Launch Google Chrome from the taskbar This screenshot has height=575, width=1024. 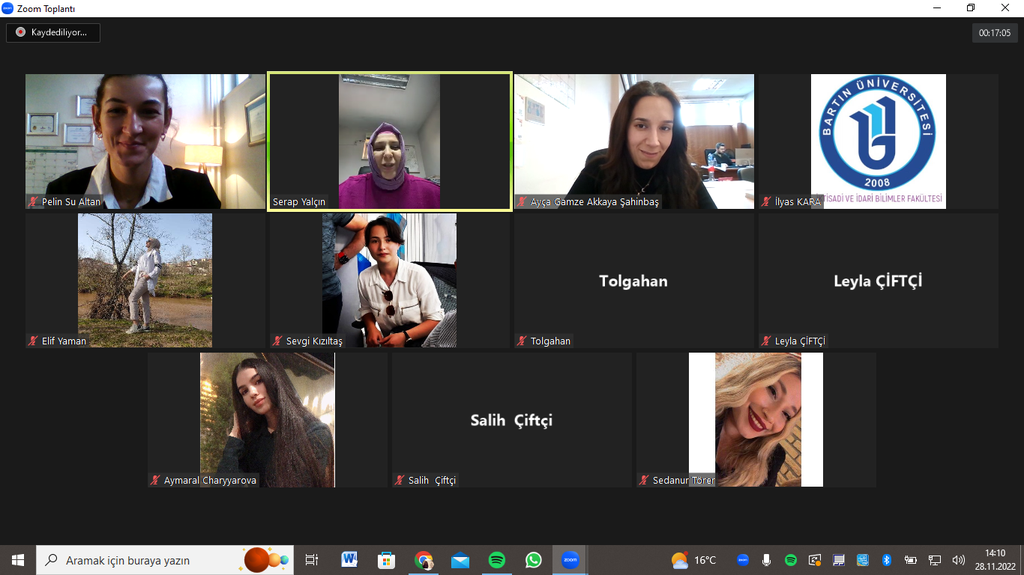click(x=424, y=560)
